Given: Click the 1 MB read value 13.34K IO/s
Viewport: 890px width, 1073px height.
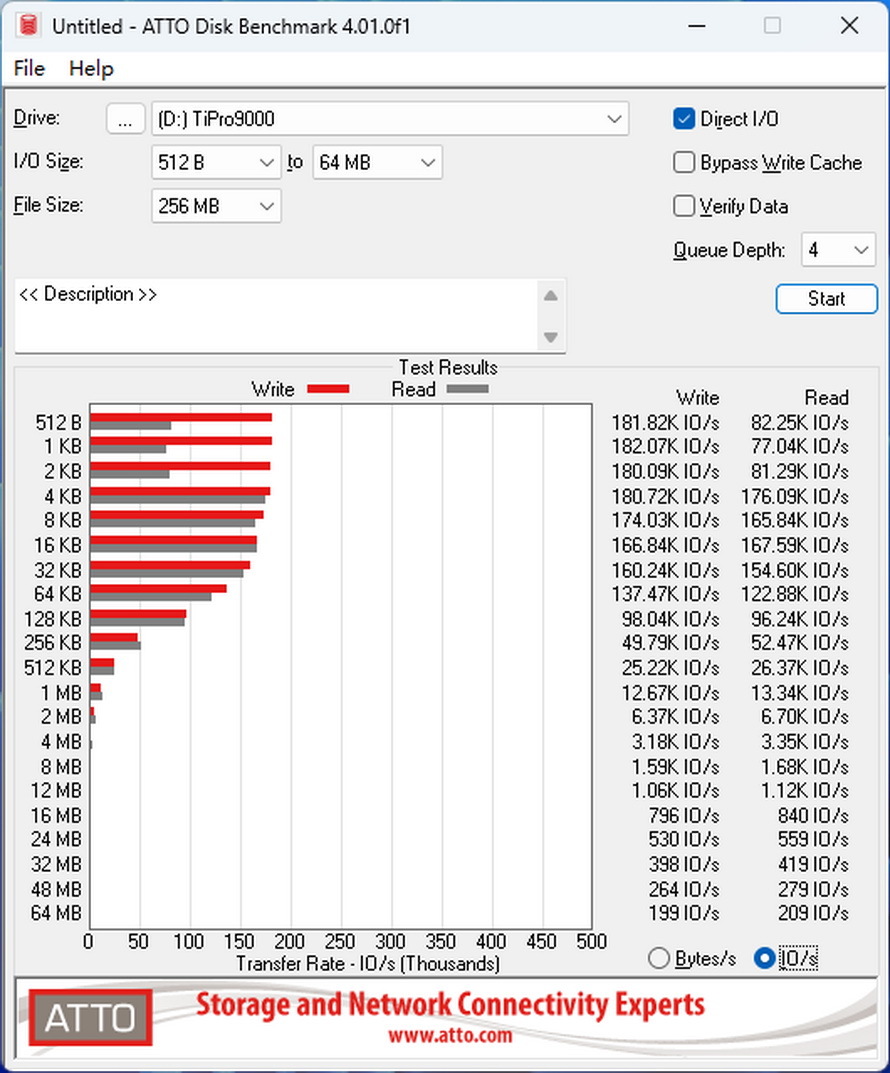Looking at the screenshot, I should point(799,693).
